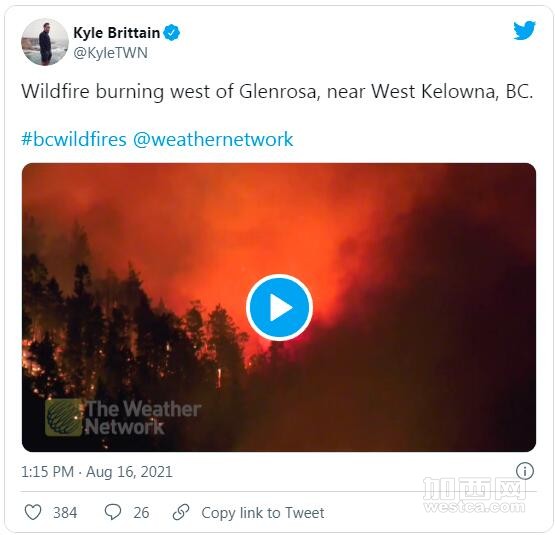The height and width of the screenshot is (535, 555).
Task: Click the 26 replies count
Action: [x=141, y=512]
